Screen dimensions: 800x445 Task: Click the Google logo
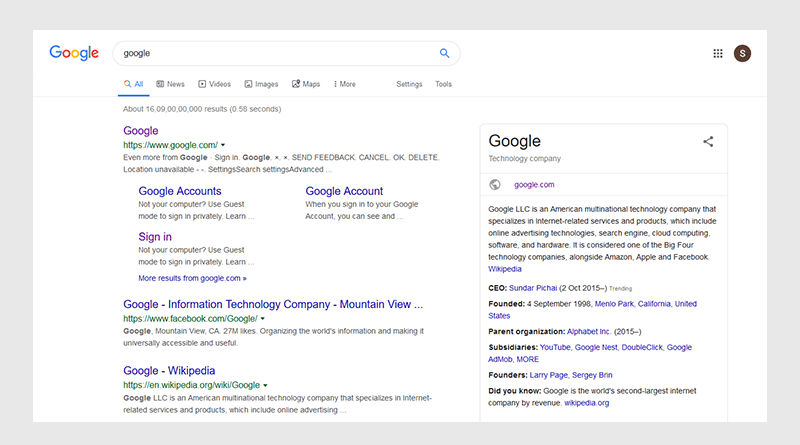tap(74, 53)
